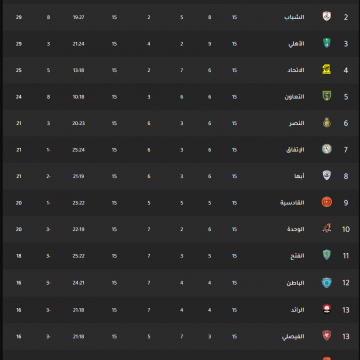Click the Al-Taawoun club crest in row 5
The image size is (360, 360).
[x=327, y=96]
